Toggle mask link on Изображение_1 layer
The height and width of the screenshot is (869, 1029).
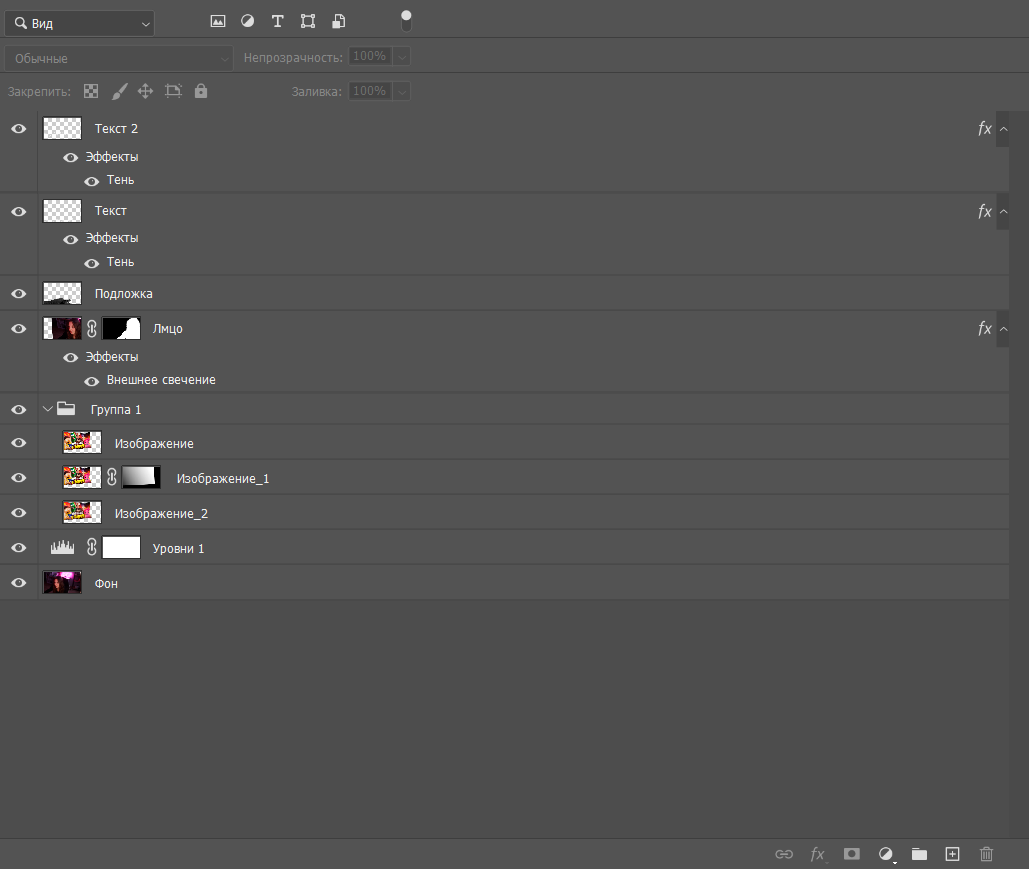click(112, 477)
